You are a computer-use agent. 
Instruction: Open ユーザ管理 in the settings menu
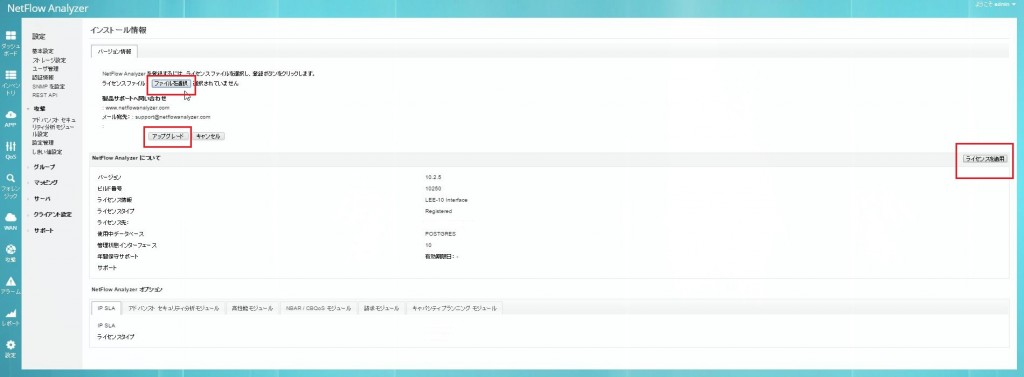(45, 69)
